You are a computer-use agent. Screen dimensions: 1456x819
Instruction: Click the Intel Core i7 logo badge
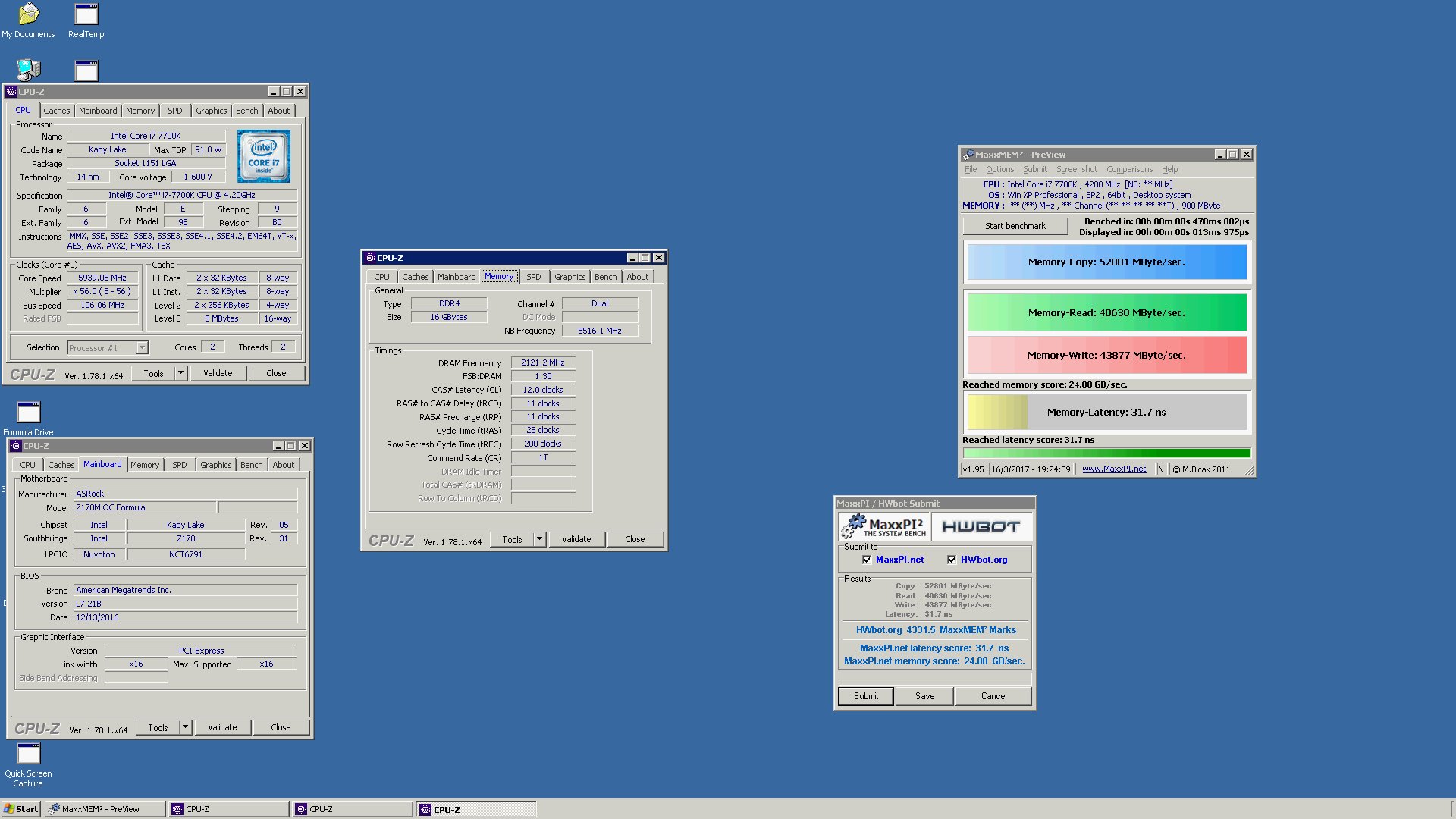pyautogui.click(x=263, y=156)
